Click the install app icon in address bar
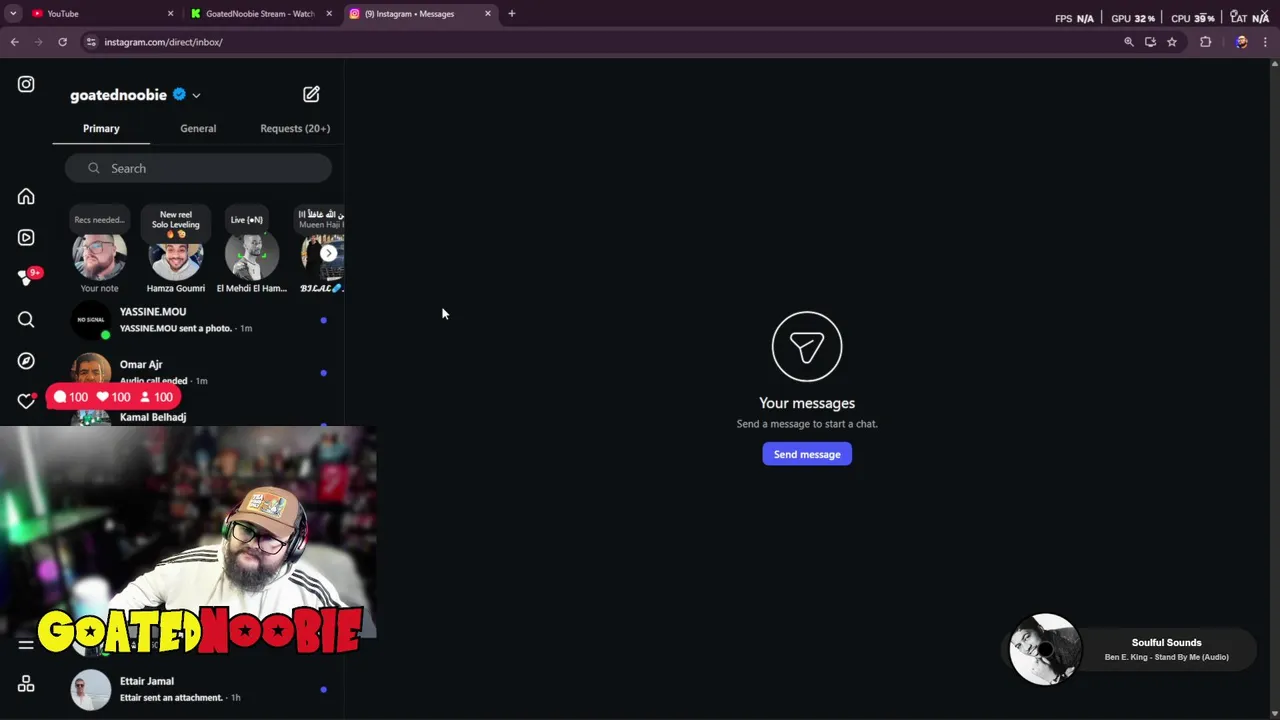The height and width of the screenshot is (720, 1280). click(x=1150, y=42)
